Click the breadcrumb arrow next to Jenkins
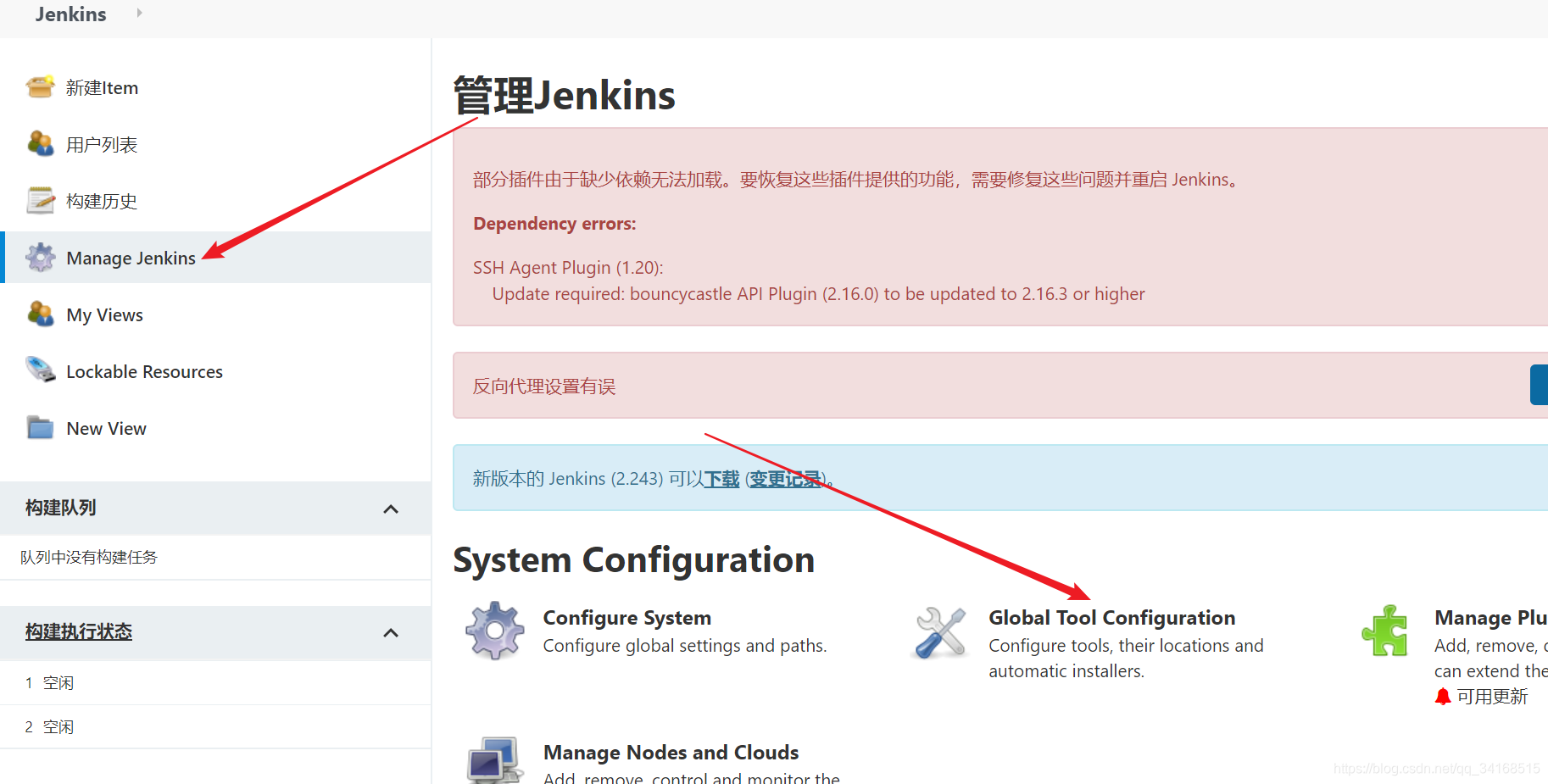Viewport: 1548px width, 784px height. (139, 13)
